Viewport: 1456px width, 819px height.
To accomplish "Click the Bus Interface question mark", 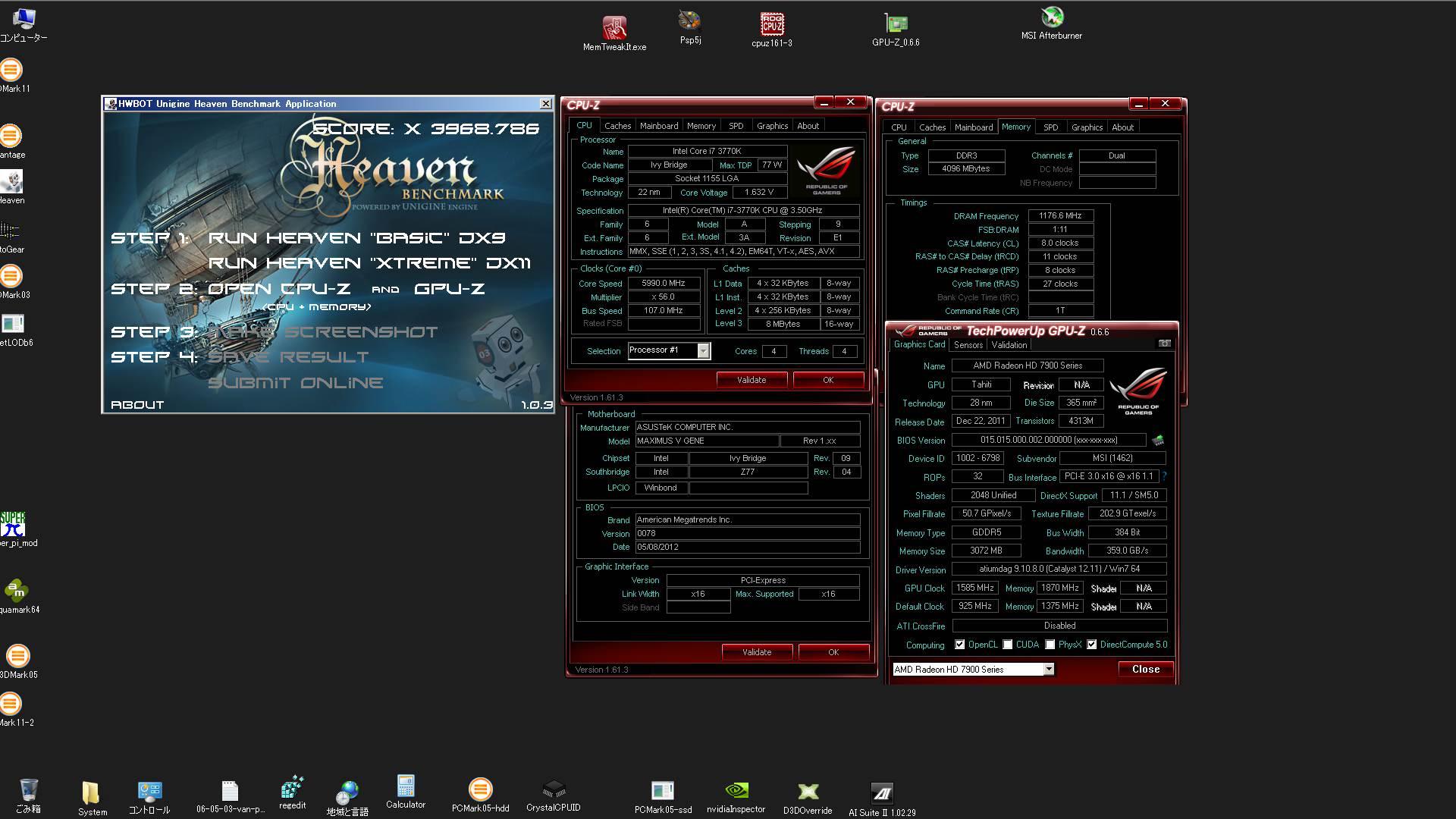I will (x=1164, y=476).
